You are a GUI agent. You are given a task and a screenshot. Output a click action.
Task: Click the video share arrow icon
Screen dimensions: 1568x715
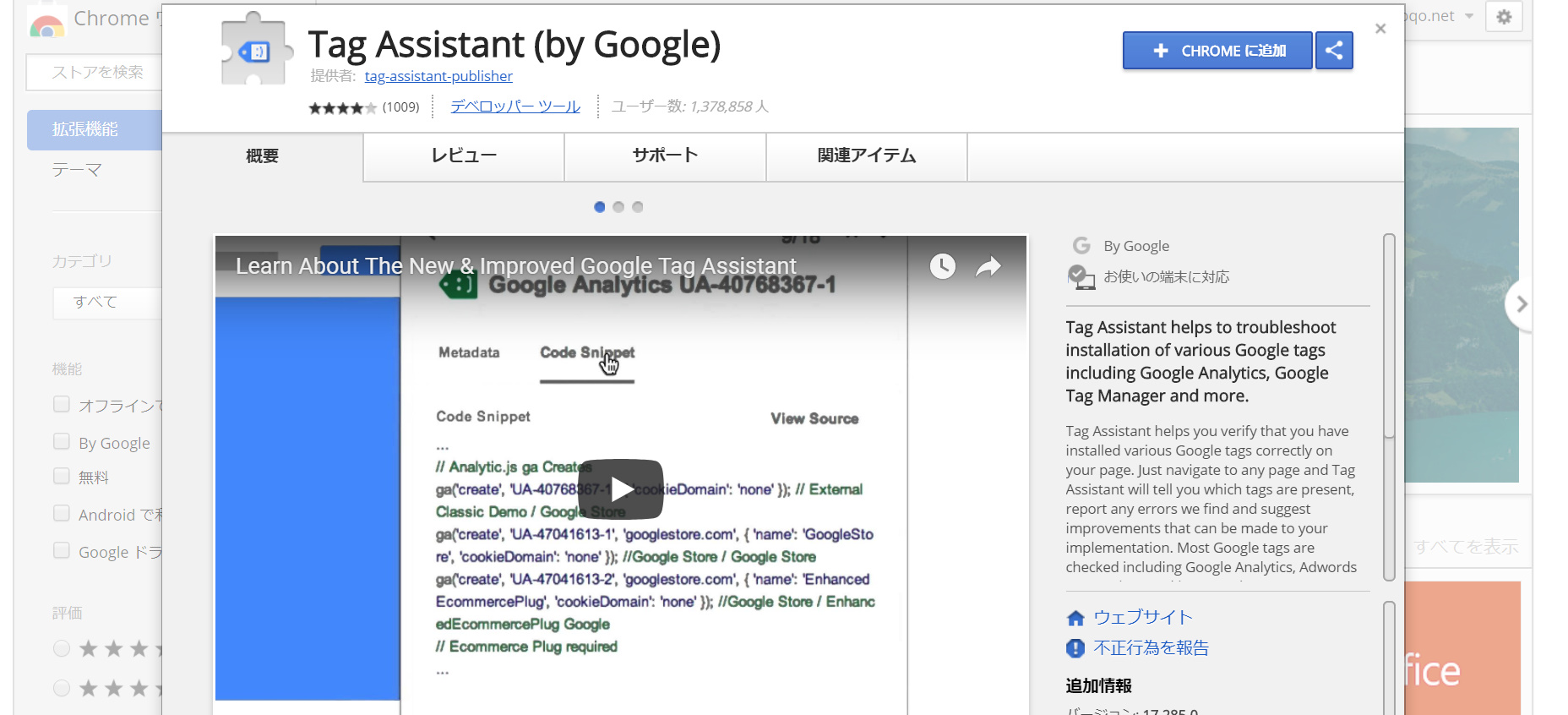click(x=988, y=267)
